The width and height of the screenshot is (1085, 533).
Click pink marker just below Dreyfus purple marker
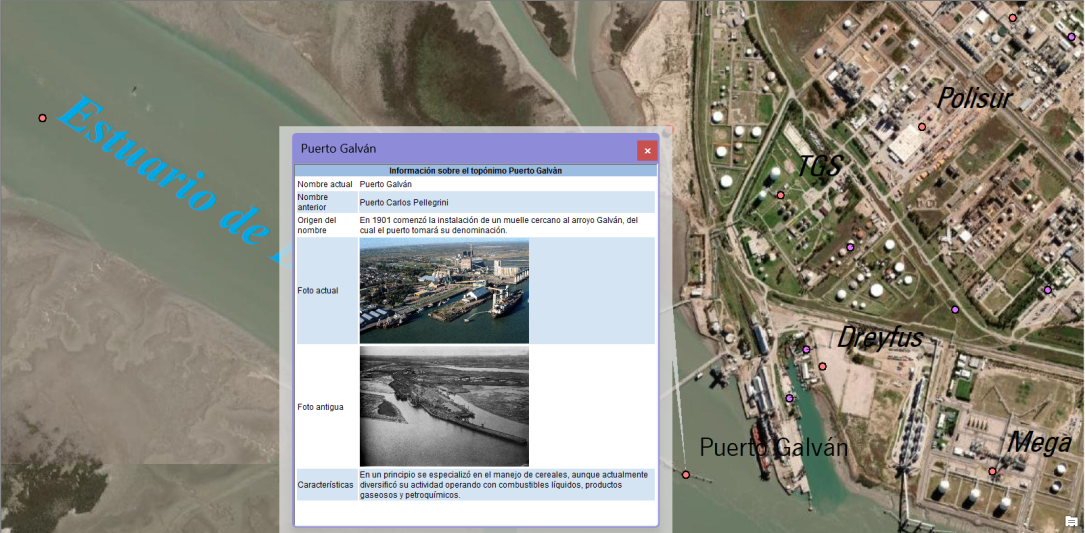coord(822,367)
